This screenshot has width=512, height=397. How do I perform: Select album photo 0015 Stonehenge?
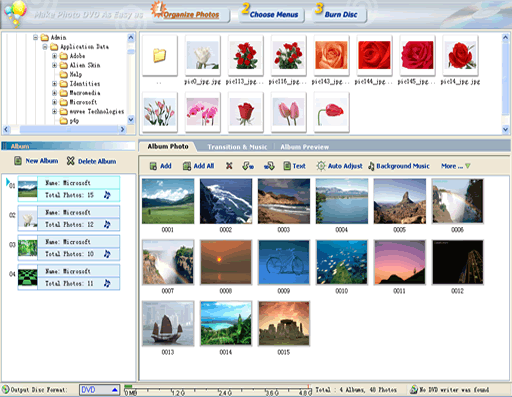[284, 323]
